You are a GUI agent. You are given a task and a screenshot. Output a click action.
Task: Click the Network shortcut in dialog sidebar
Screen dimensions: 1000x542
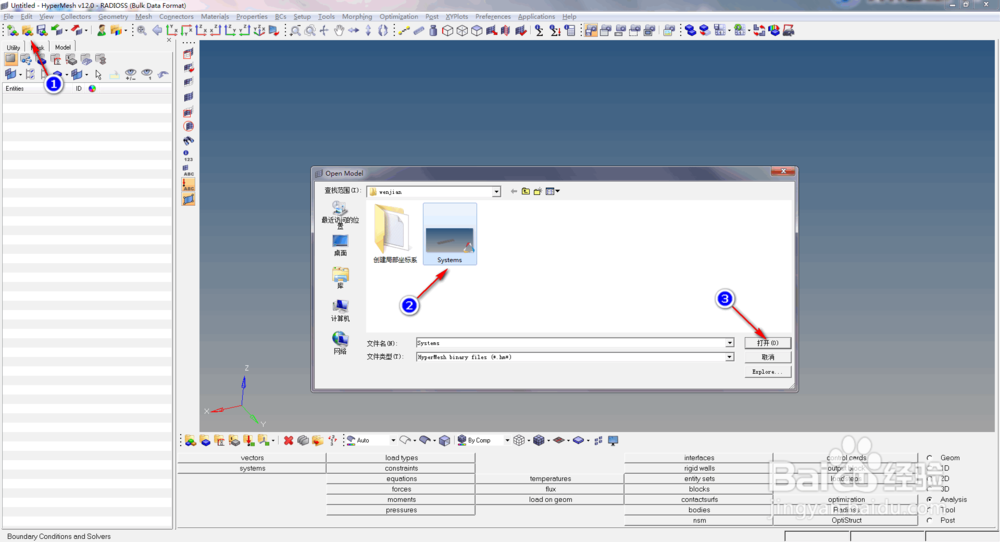point(340,343)
